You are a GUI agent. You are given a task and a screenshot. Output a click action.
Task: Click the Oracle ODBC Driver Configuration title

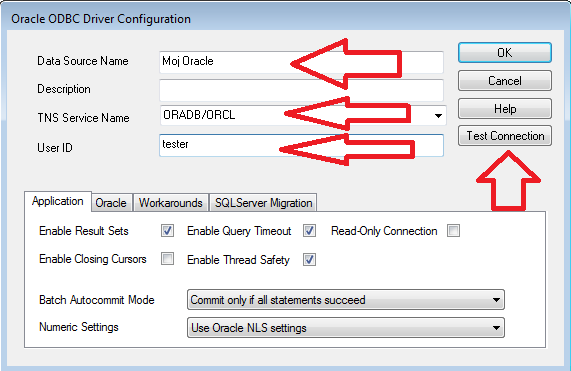coord(101,19)
